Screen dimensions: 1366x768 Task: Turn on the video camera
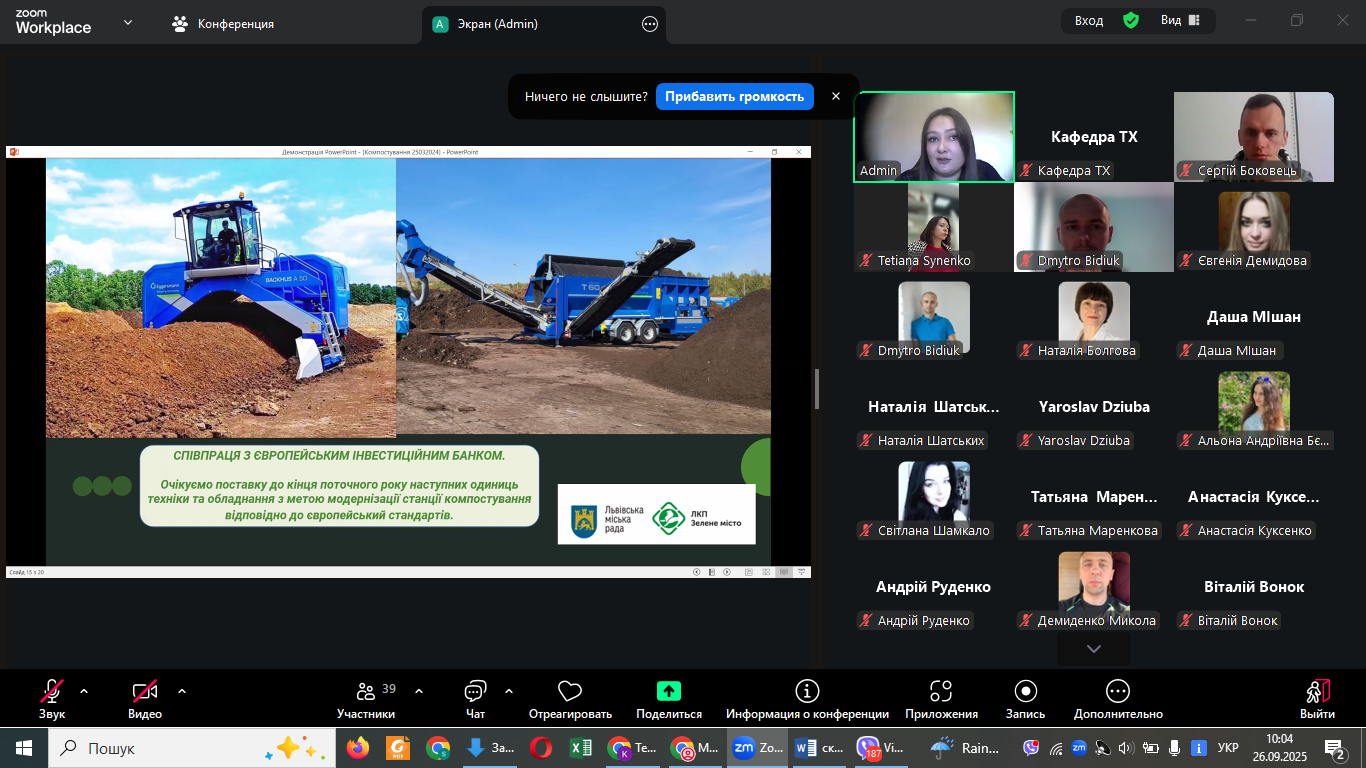click(x=145, y=691)
